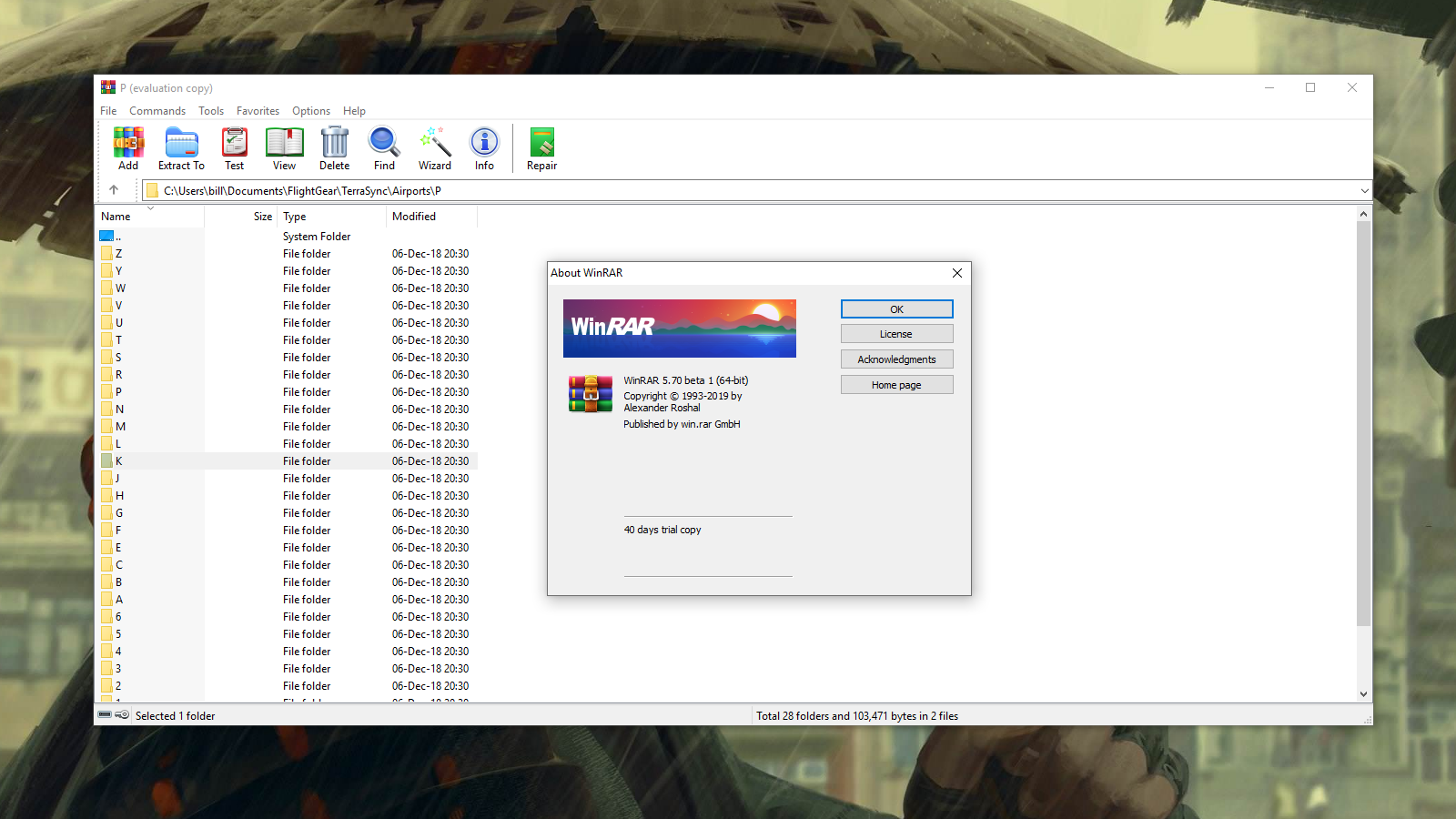Click the WinRAR banner image in About dialog
Image resolution: width=1456 pixels, height=819 pixels.
click(x=680, y=329)
